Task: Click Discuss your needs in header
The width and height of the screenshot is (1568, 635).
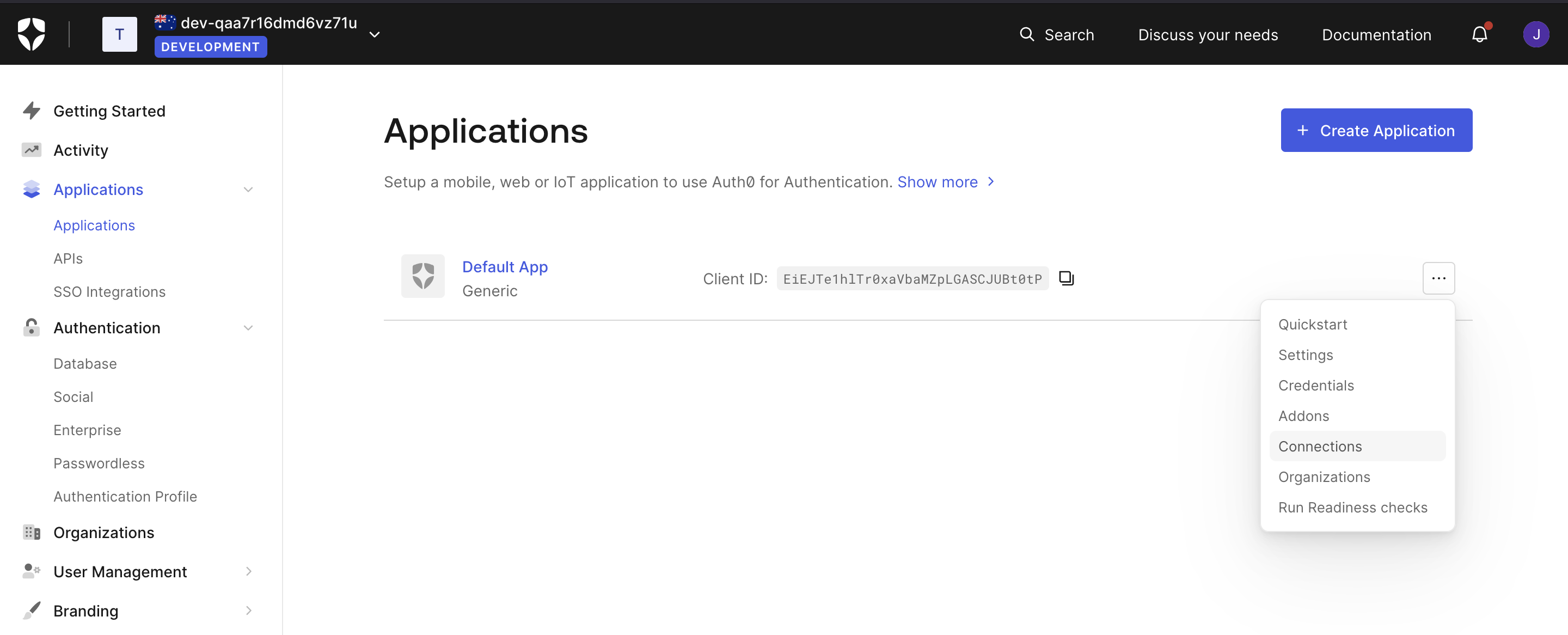Action: pos(1208,35)
